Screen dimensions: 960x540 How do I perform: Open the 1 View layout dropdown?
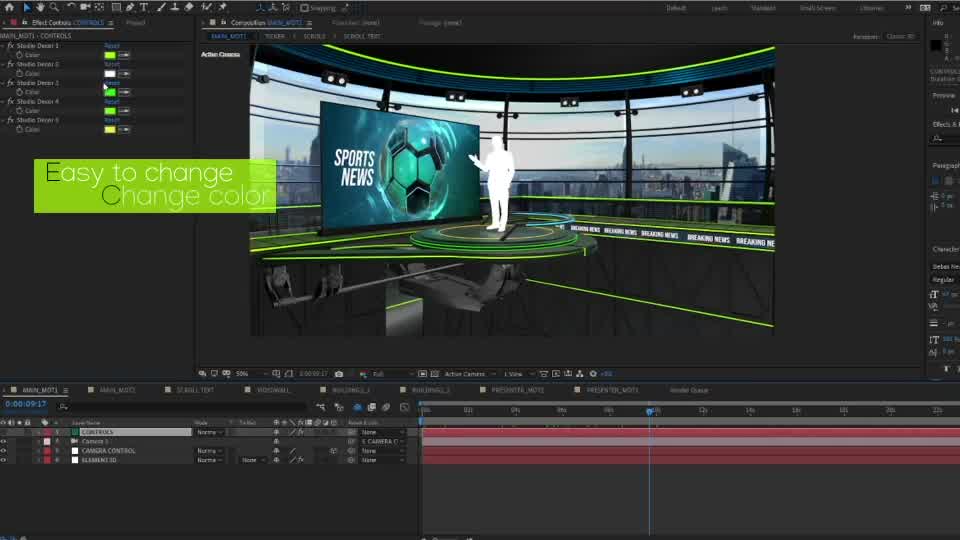[519, 373]
